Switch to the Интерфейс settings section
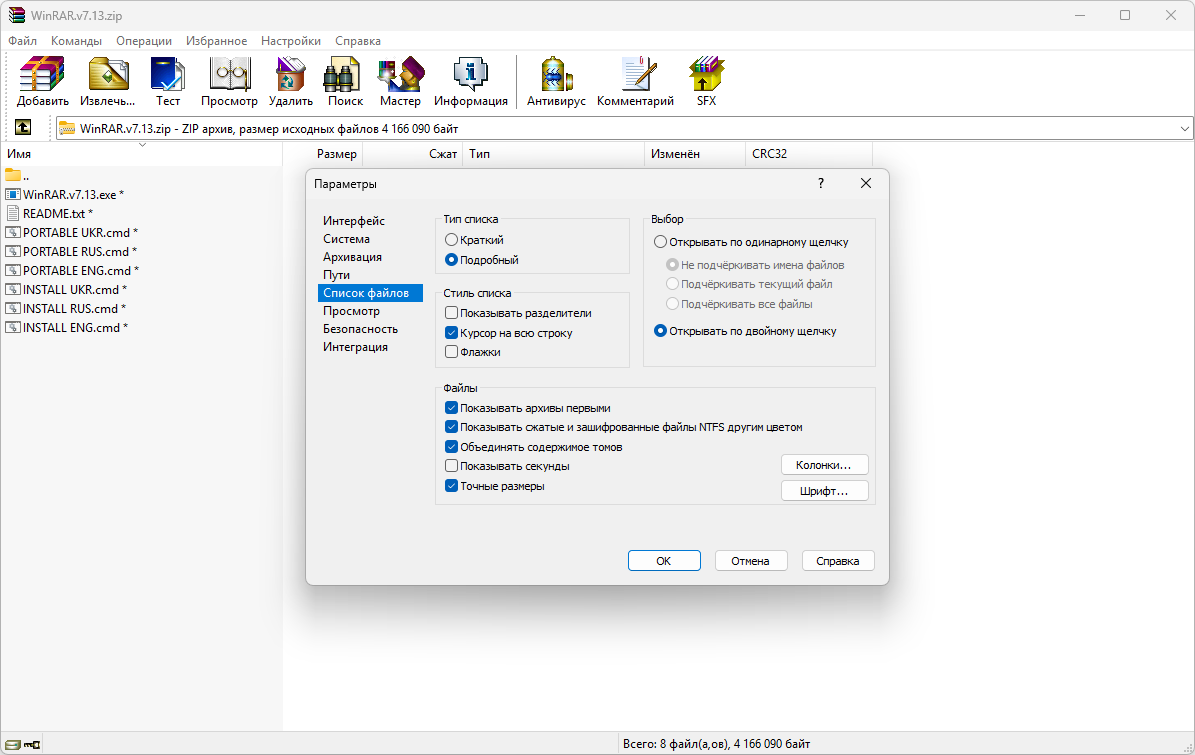The image size is (1195, 755). [354, 221]
